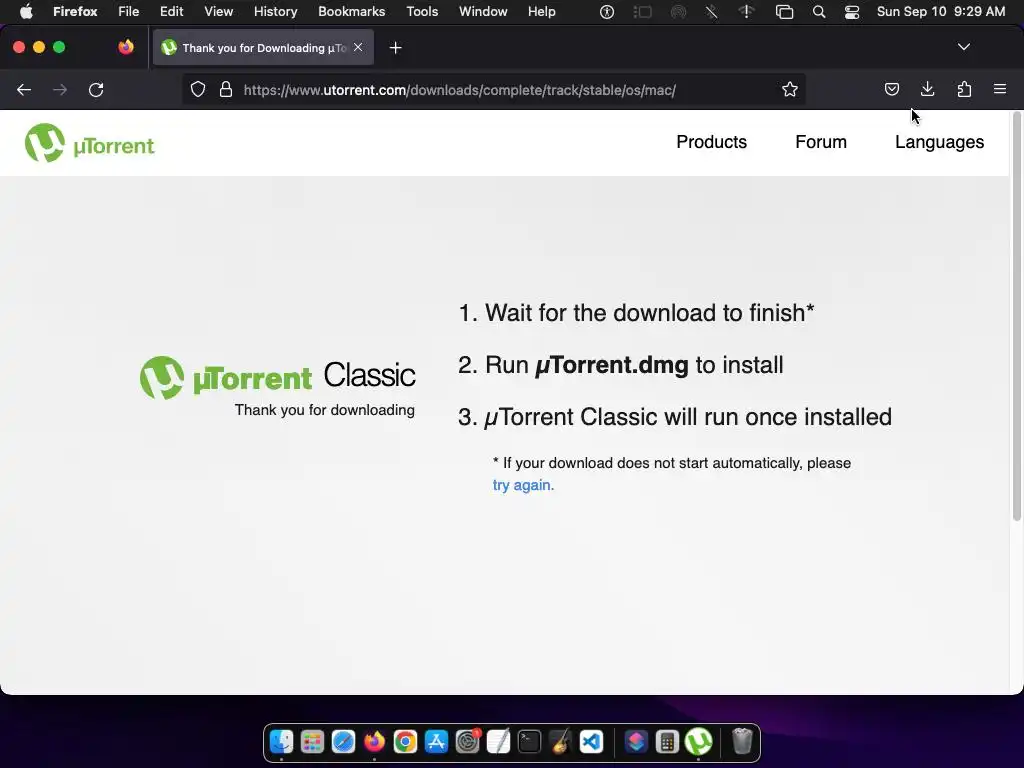Click the Stage Manager menu bar icon
The height and width of the screenshot is (768, 1024).
[x=643, y=12]
